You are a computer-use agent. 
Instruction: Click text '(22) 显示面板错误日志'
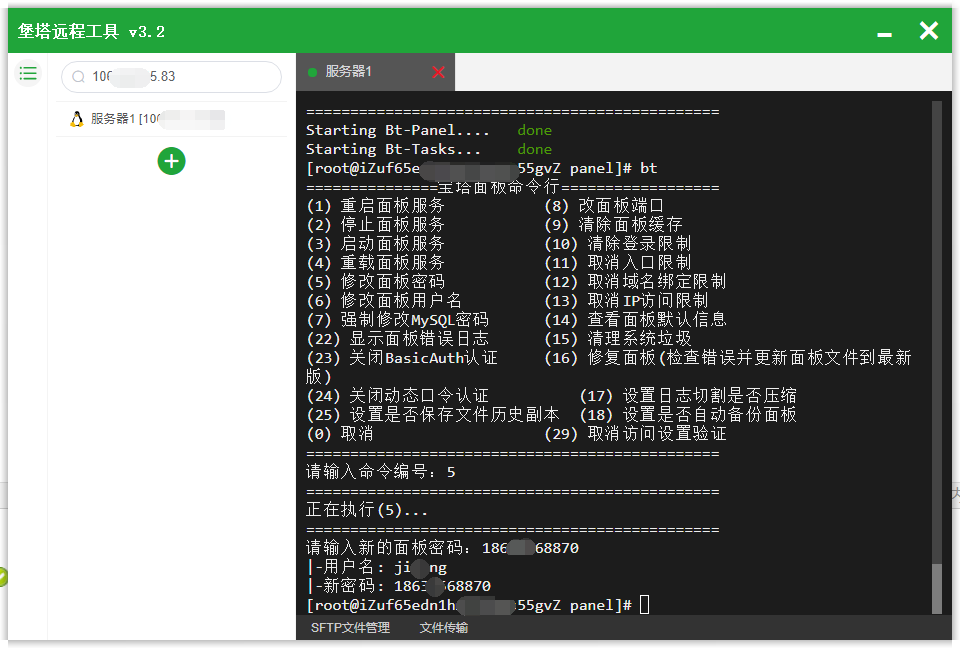point(397,339)
